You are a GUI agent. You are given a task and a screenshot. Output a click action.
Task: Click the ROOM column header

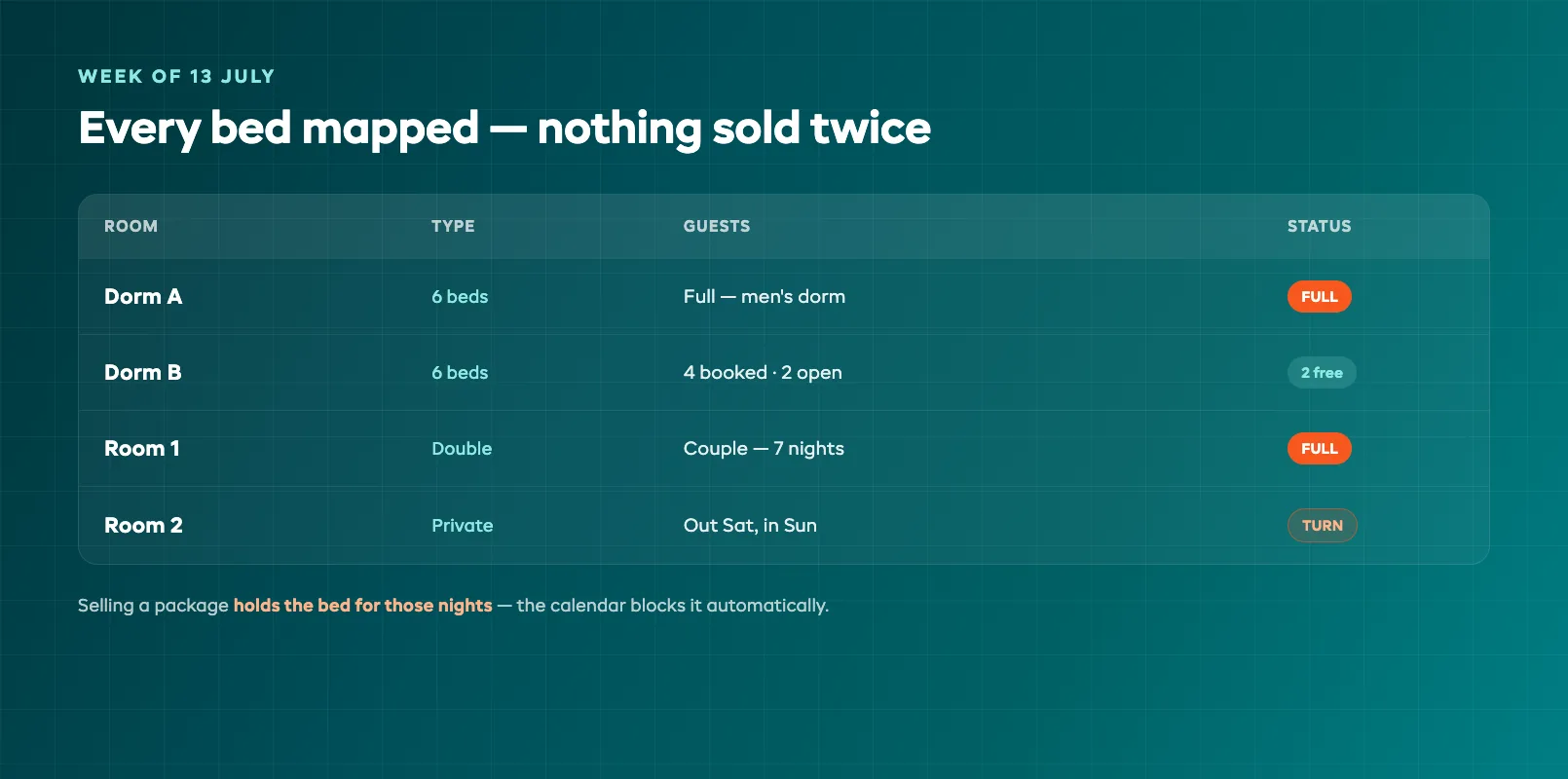pos(131,226)
